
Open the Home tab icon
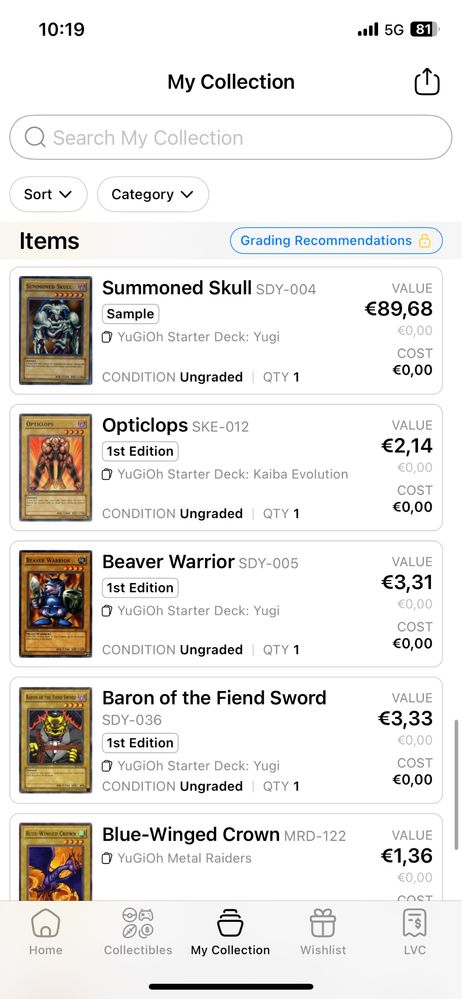(46, 923)
